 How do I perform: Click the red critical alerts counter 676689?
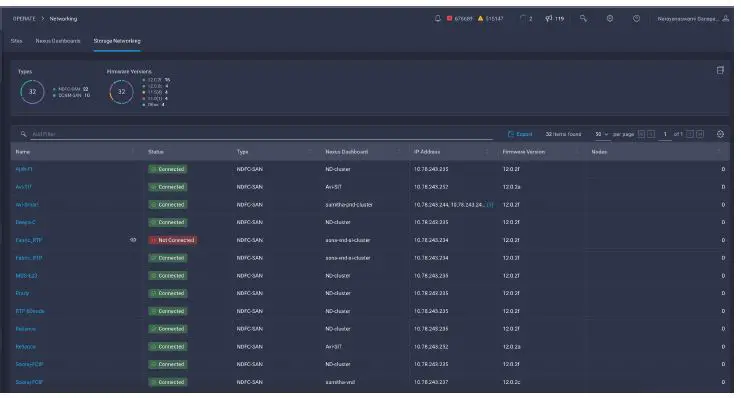[x=459, y=19]
